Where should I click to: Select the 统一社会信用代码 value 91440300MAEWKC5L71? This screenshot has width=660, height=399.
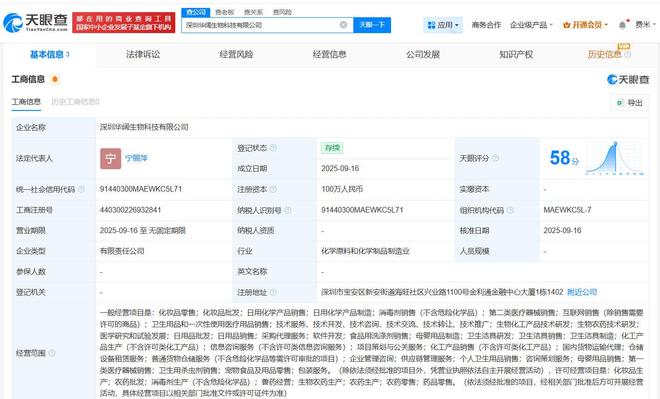click(x=141, y=189)
